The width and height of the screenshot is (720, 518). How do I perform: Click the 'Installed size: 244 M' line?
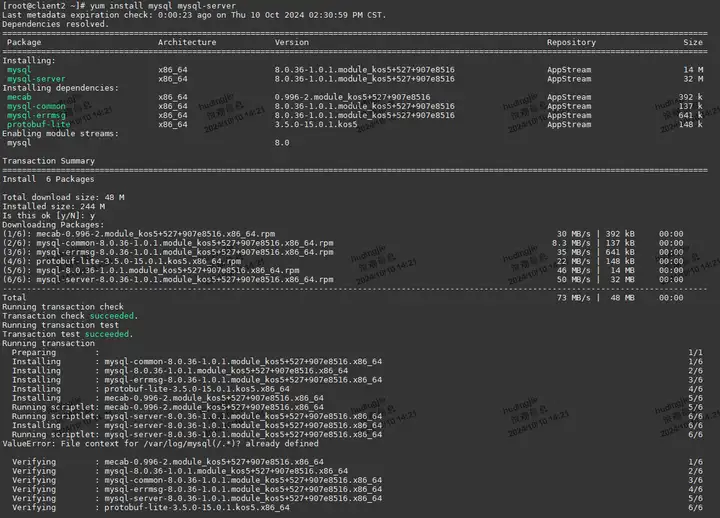(53, 207)
